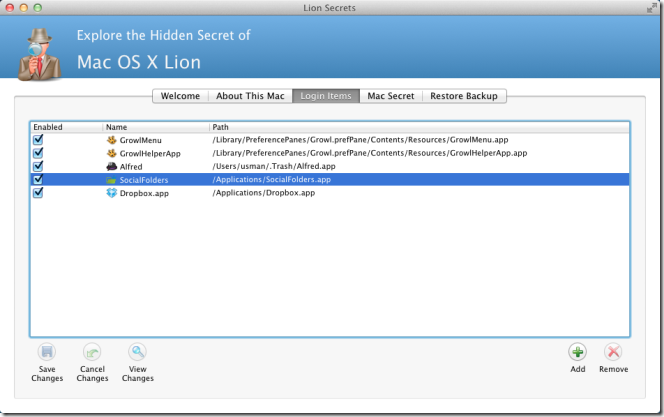Click the /Applications/Dropbox.app path
This screenshot has width=664, height=417.
264,193
